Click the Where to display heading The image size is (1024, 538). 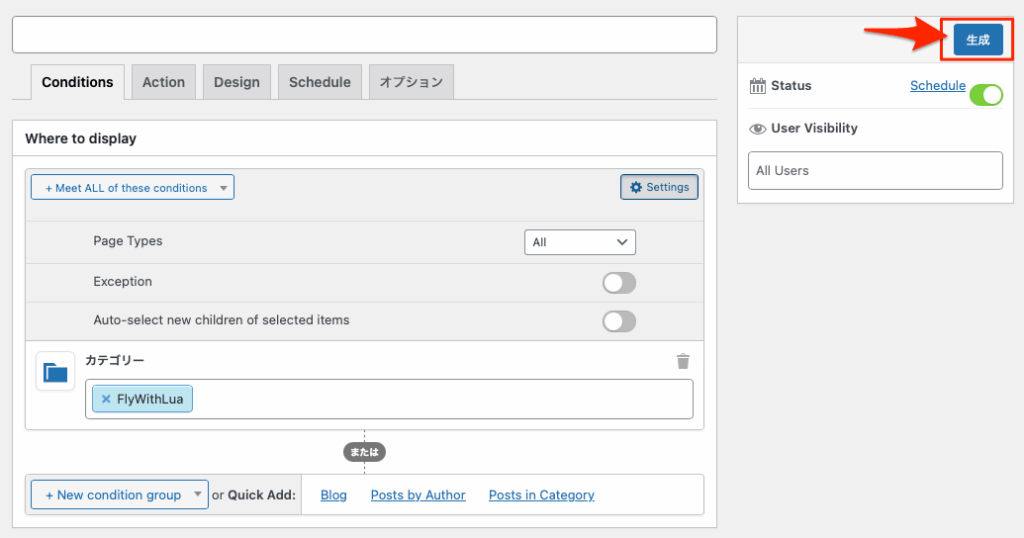81,138
